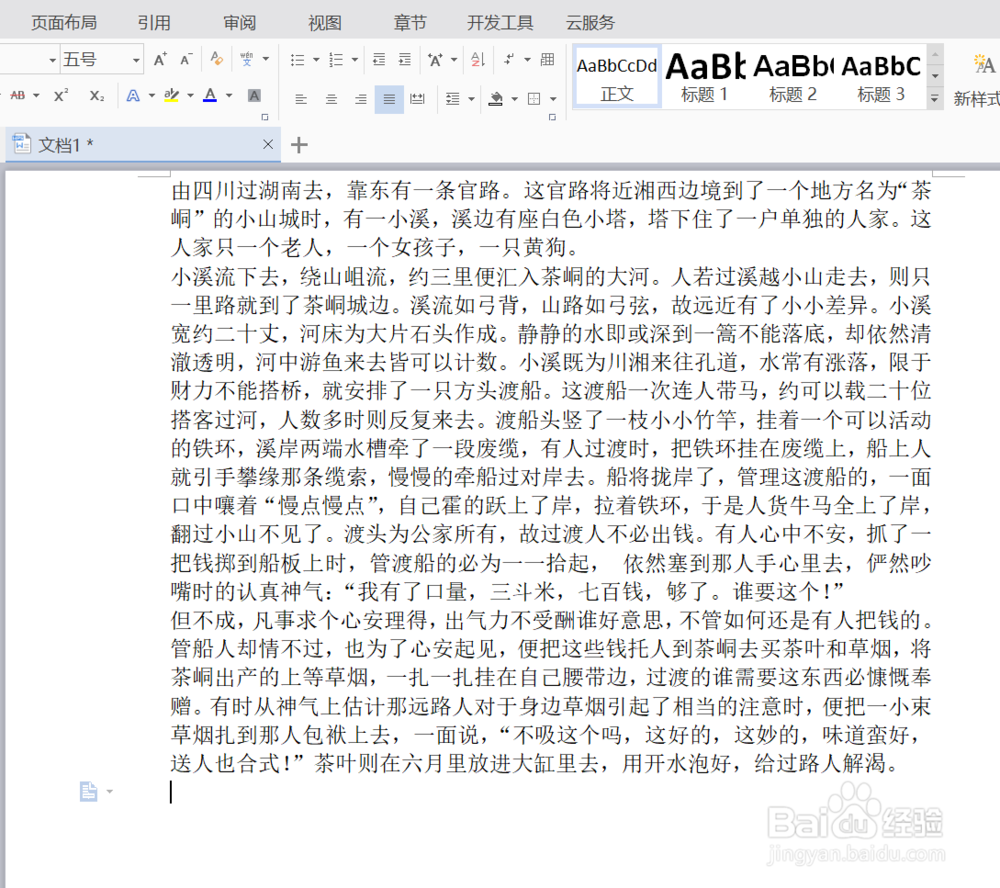Viewport: 1000px width, 888px height.
Task: Apply 标题 1 style
Action: (705, 77)
